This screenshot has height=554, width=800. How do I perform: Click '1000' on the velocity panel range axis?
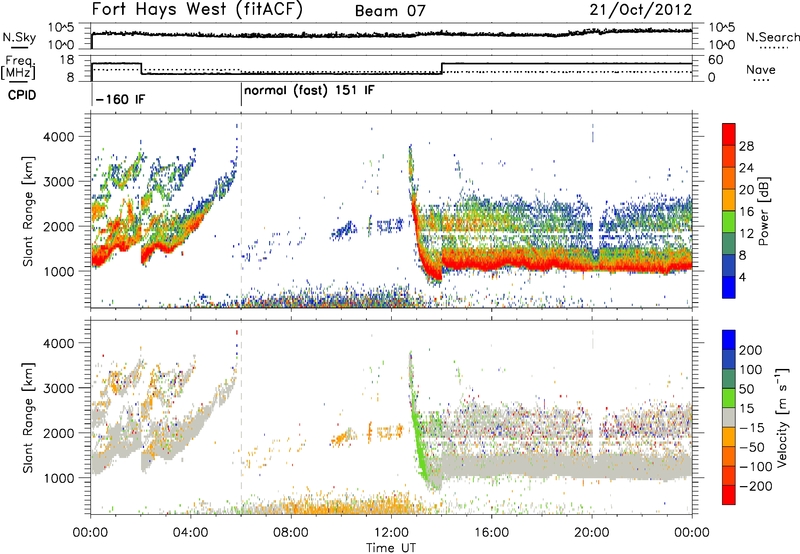58,478
